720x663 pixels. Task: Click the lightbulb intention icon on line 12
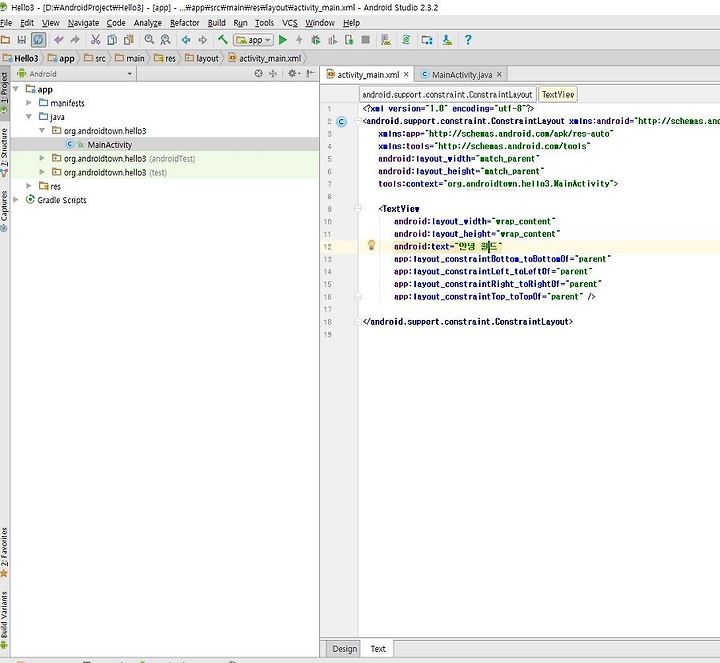[371, 246]
